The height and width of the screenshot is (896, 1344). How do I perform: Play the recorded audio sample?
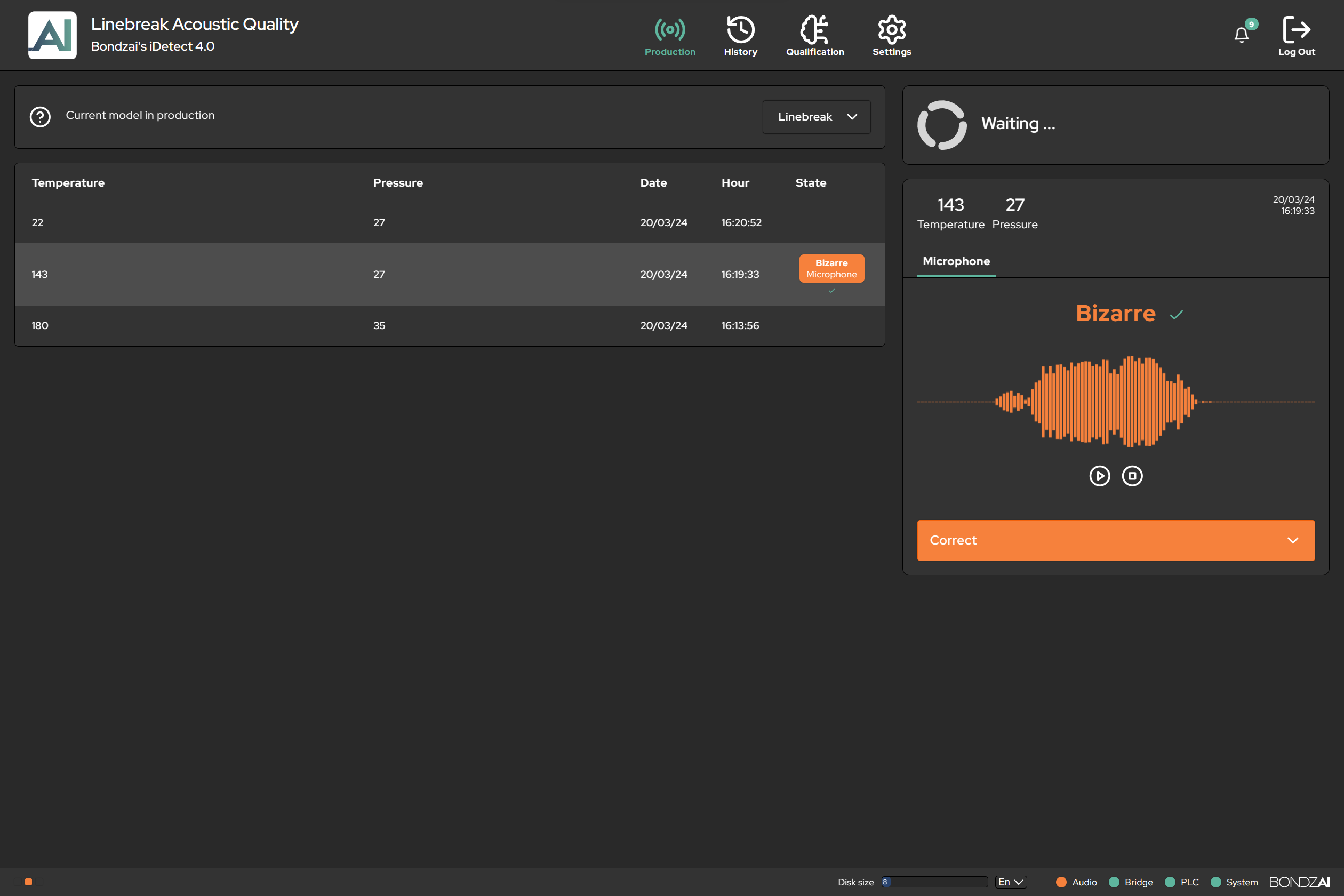pos(1099,475)
